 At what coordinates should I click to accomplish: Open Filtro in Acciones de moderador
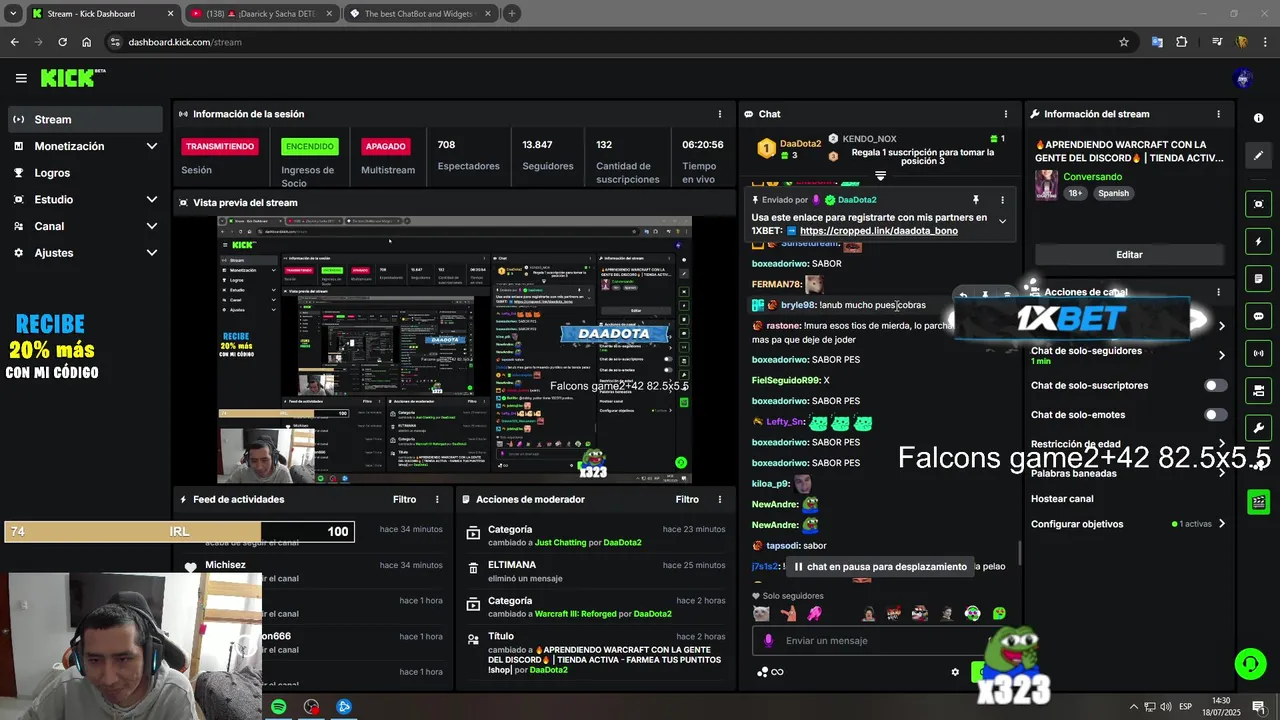pos(687,499)
